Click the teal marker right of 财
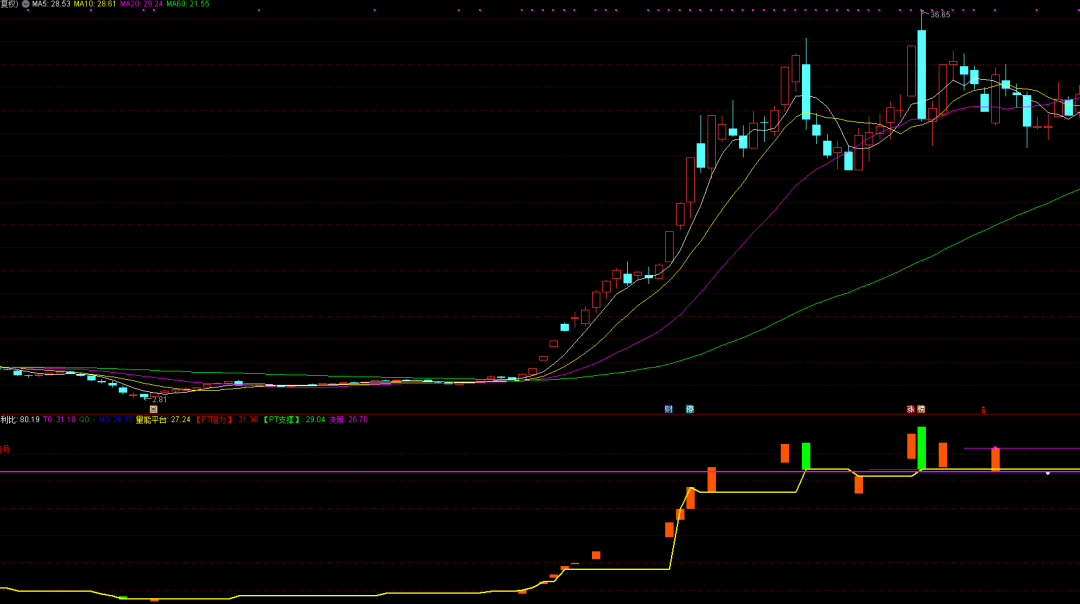Viewport: 1080px width, 604px height. click(x=690, y=409)
